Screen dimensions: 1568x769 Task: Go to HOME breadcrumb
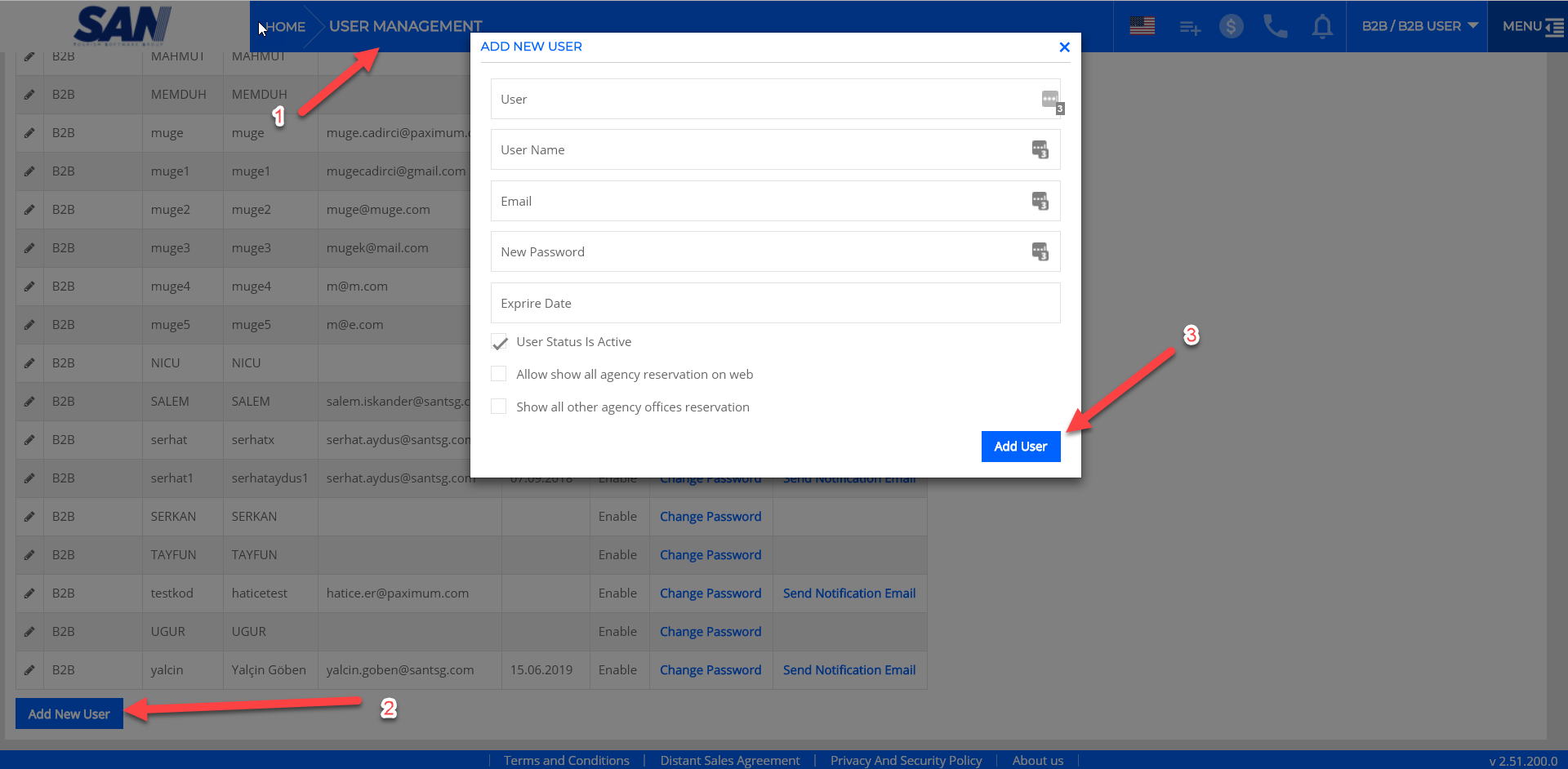click(x=286, y=27)
